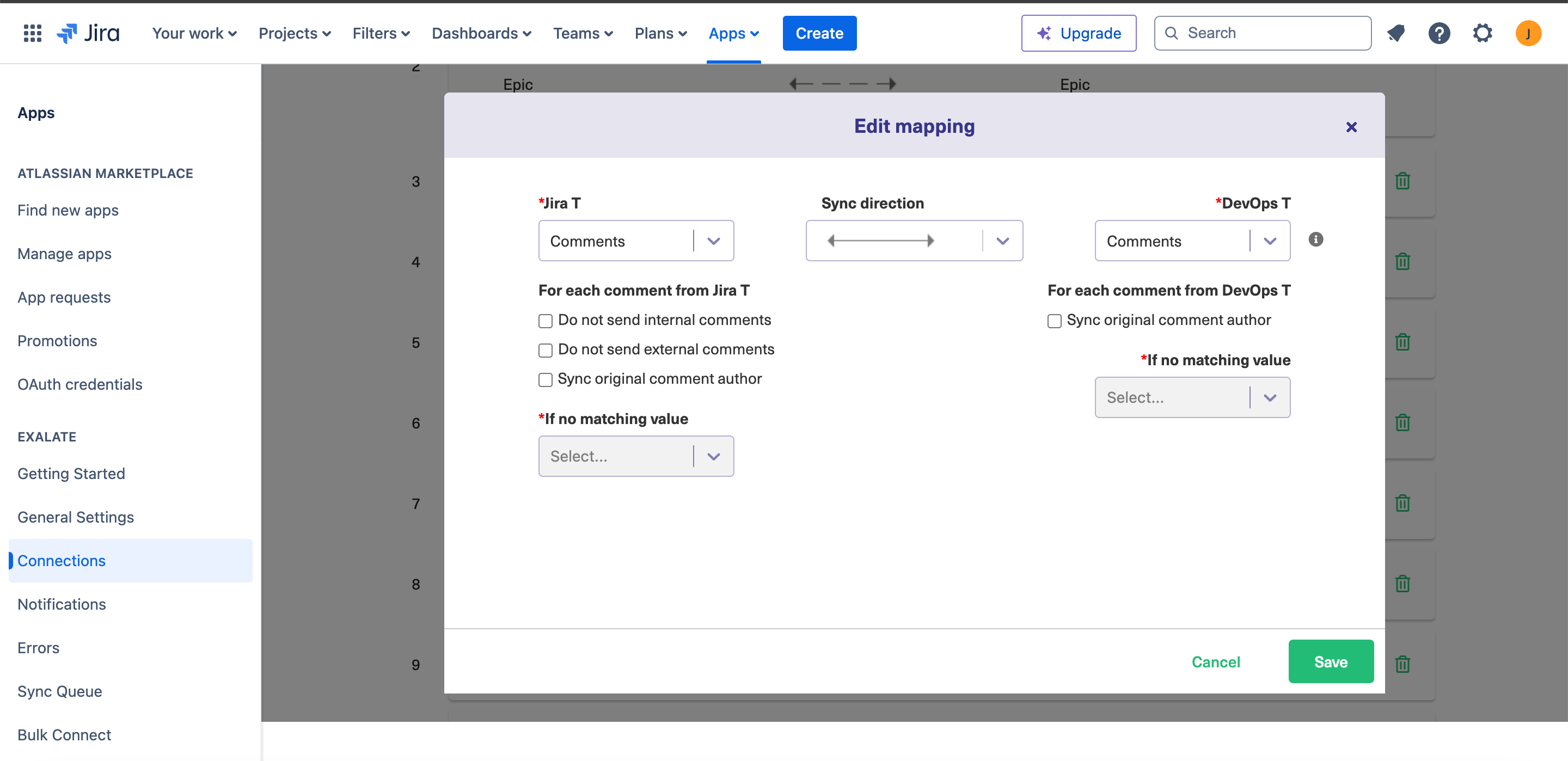The height and width of the screenshot is (761, 1568).
Task: Click the DevOps T info icon
Action: click(x=1315, y=240)
